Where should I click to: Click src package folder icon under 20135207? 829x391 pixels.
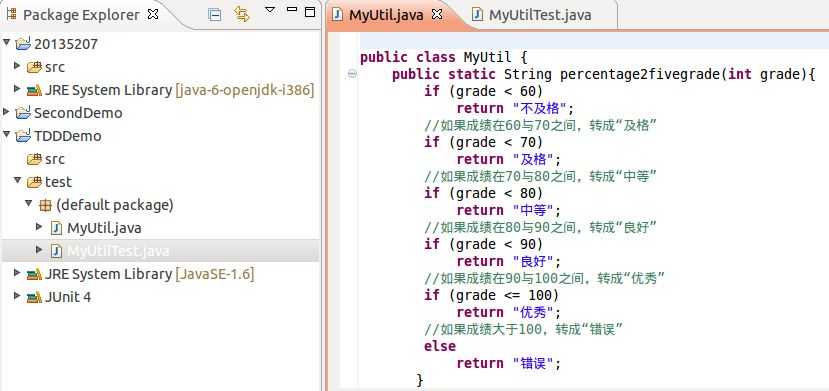coord(34,67)
